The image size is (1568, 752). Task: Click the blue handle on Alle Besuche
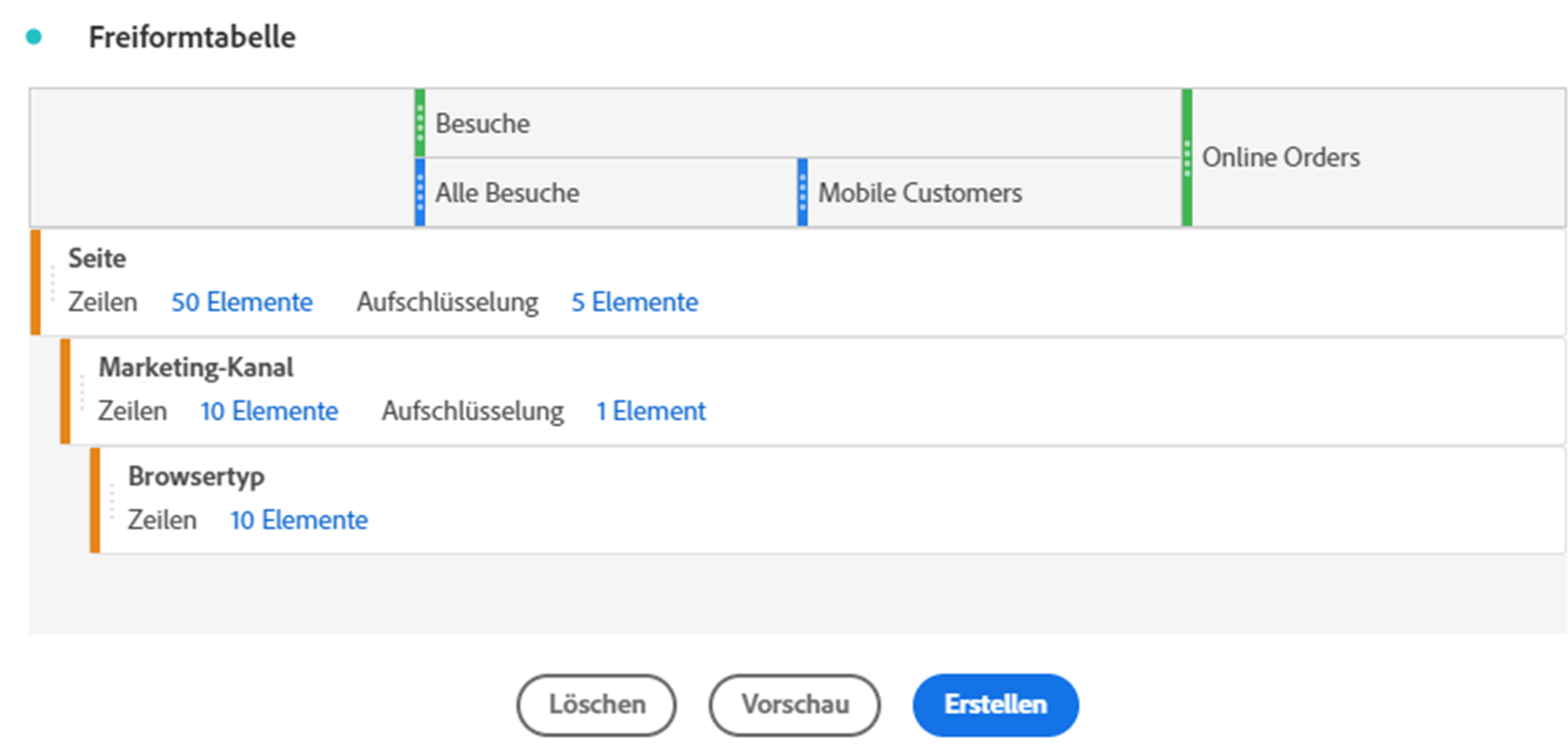(x=420, y=192)
